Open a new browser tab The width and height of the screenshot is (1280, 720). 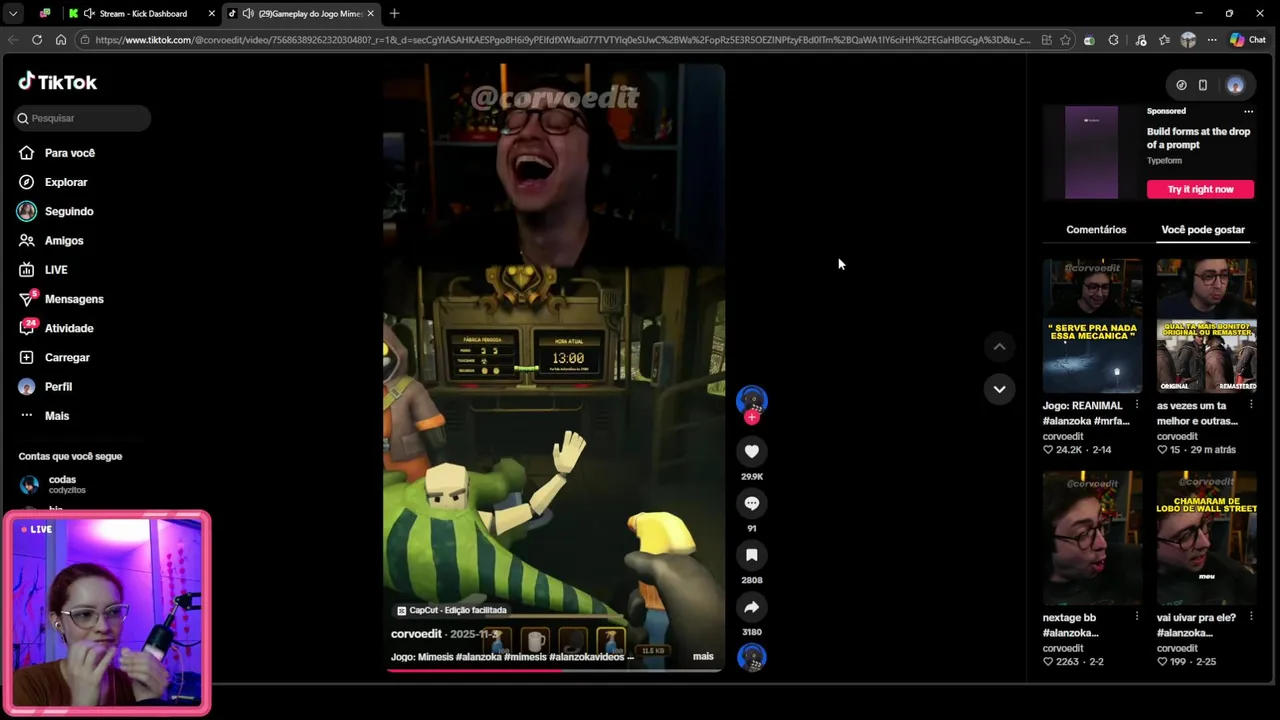coord(394,14)
